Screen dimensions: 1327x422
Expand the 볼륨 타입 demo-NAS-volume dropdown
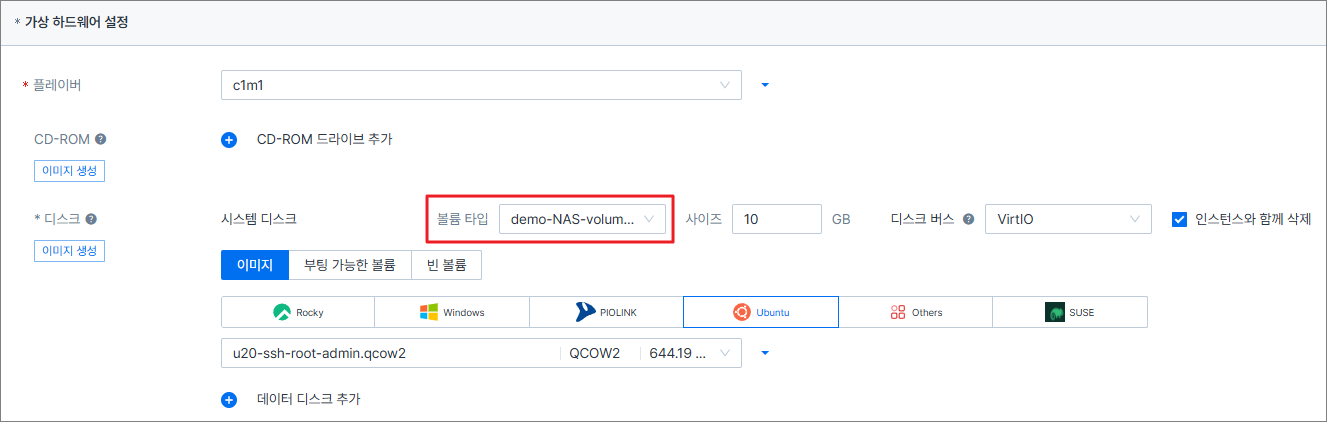coord(582,219)
